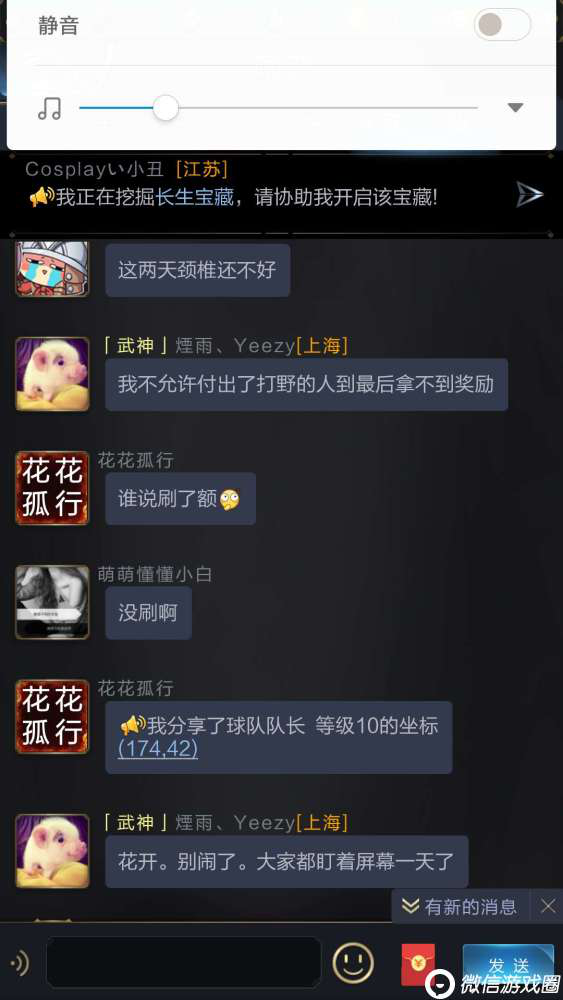The height and width of the screenshot is (1000, 563).
Task: Tap the arrow icon beside treasure announcement
Action: 529,195
